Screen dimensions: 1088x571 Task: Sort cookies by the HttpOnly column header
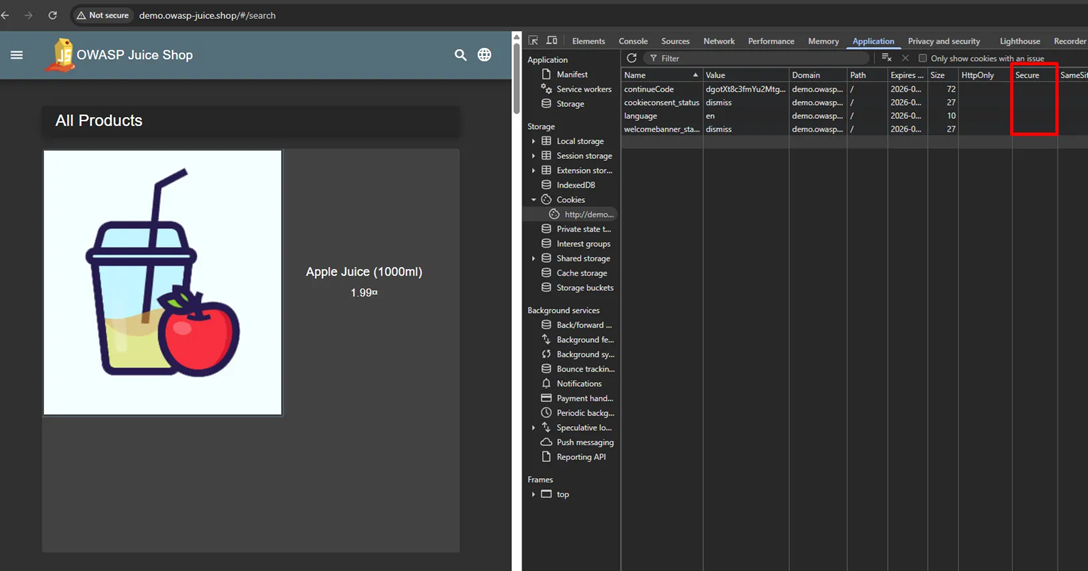(985, 75)
